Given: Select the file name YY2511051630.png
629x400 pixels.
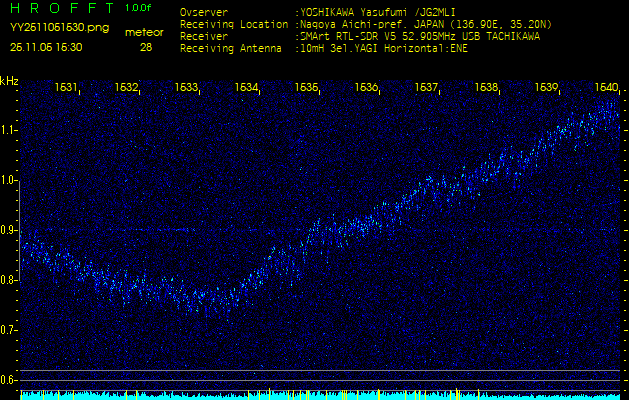Looking at the screenshot, I should click(59, 27).
